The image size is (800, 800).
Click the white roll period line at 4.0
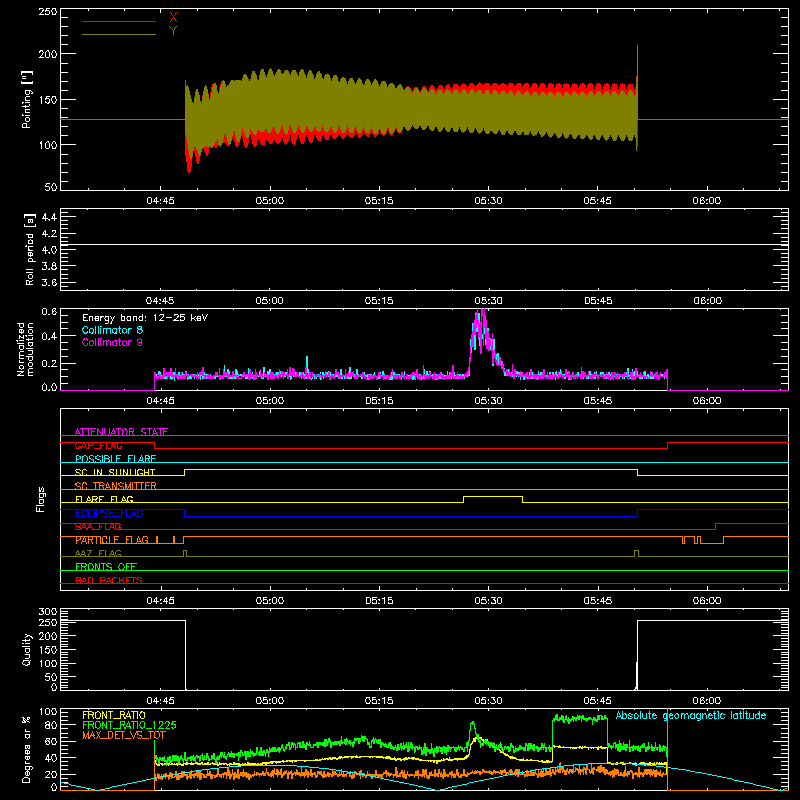pyautogui.click(x=424, y=245)
